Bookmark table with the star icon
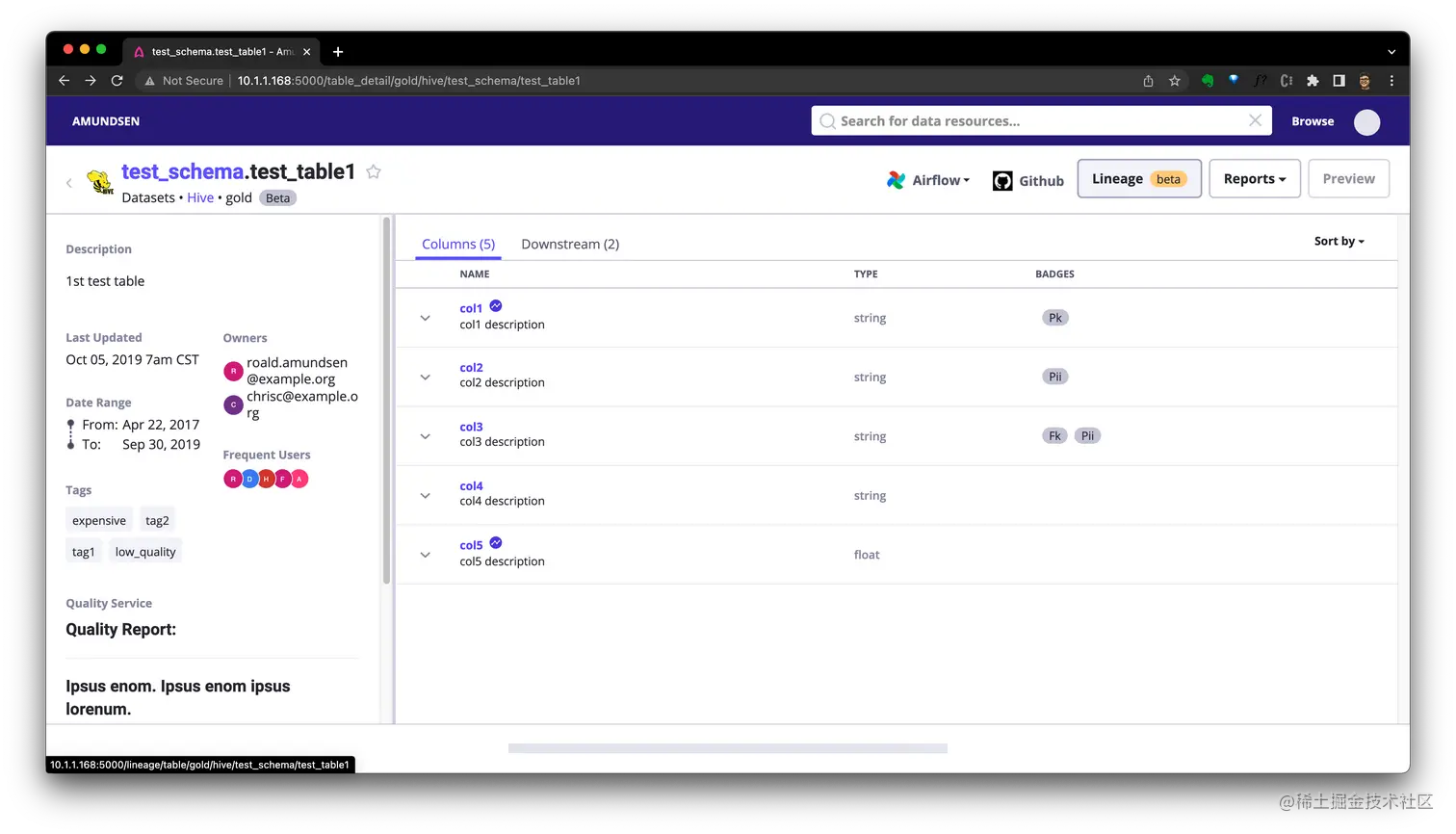 pos(374,171)
